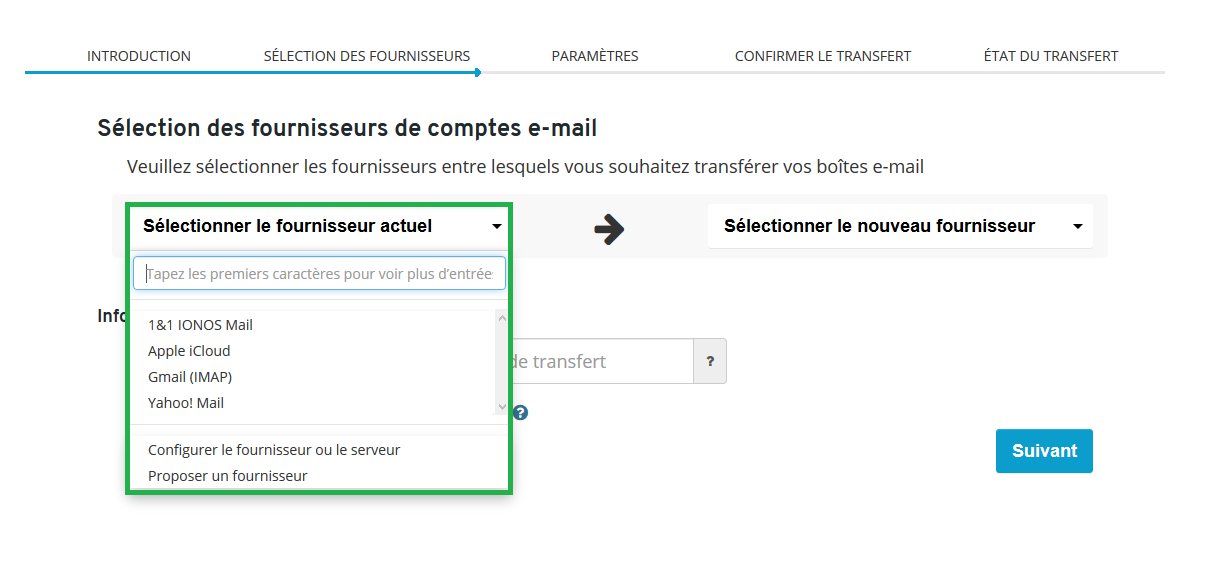Collapse Sélectionner le fournisseur actuel dropdown
Screen dimensions: 1206x588
[x=319, y=227]
